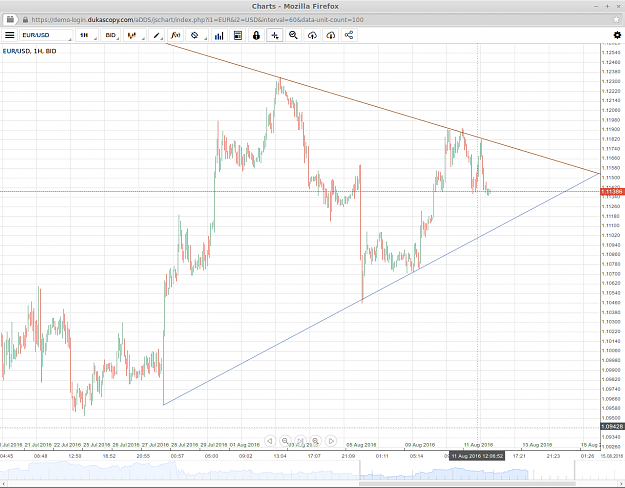This screenshot has width=625, height=488.
Task: Open the f(x) indicators menu
Action: click(175, 35)
